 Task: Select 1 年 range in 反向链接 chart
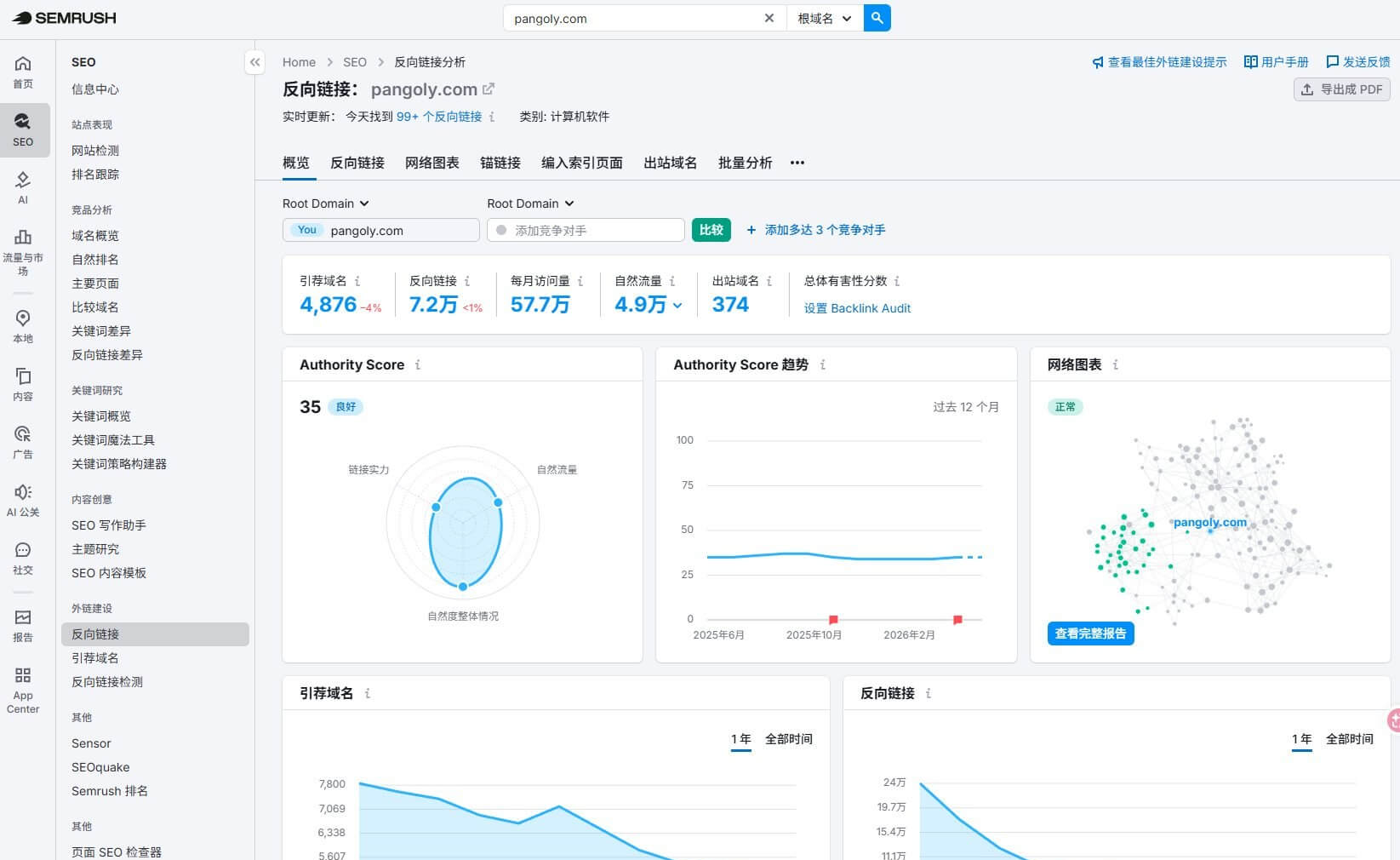point(1302,739)
